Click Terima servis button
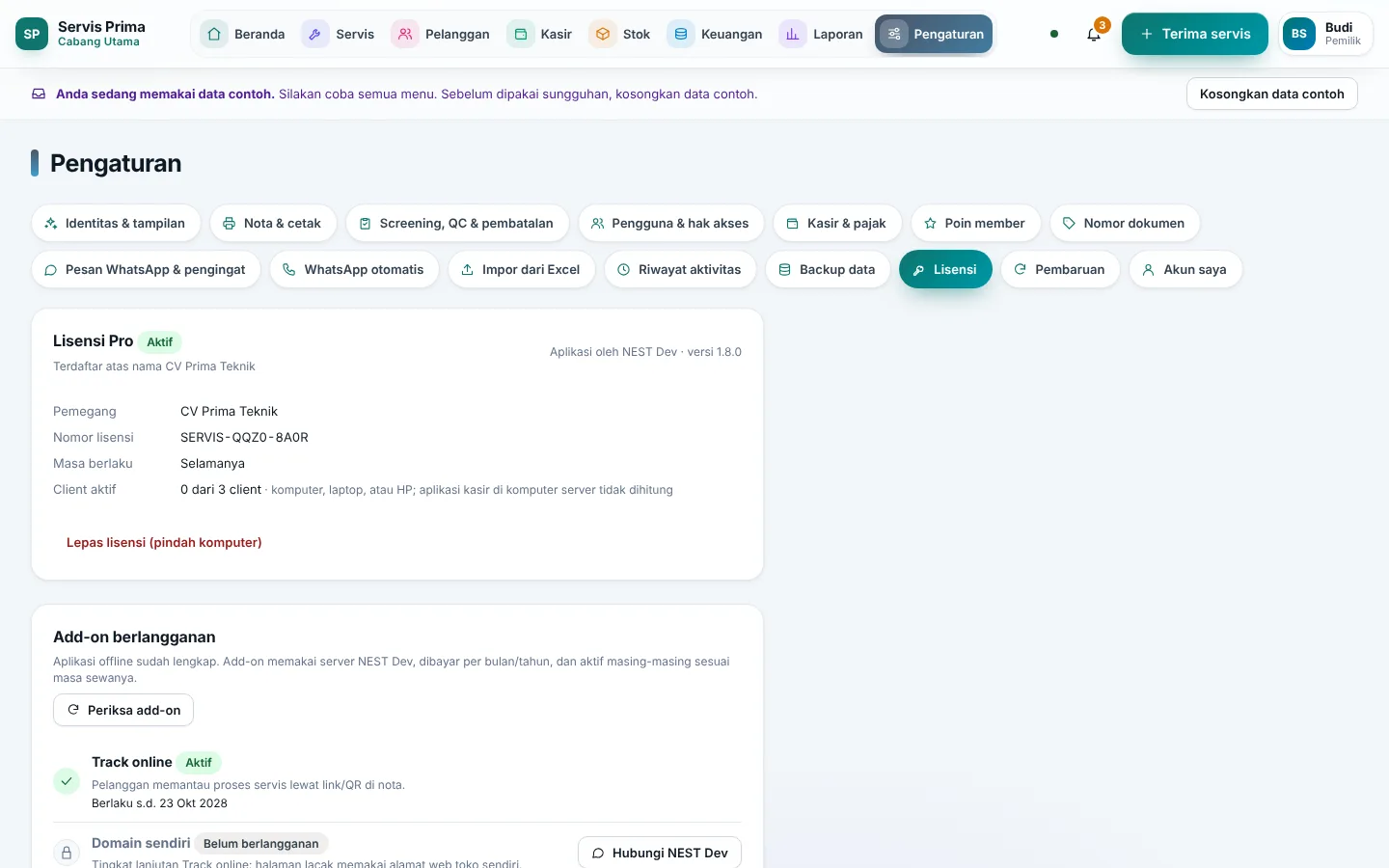Image resolution: width=1389 pixels, height=868 pixels. click(1195, 34)
